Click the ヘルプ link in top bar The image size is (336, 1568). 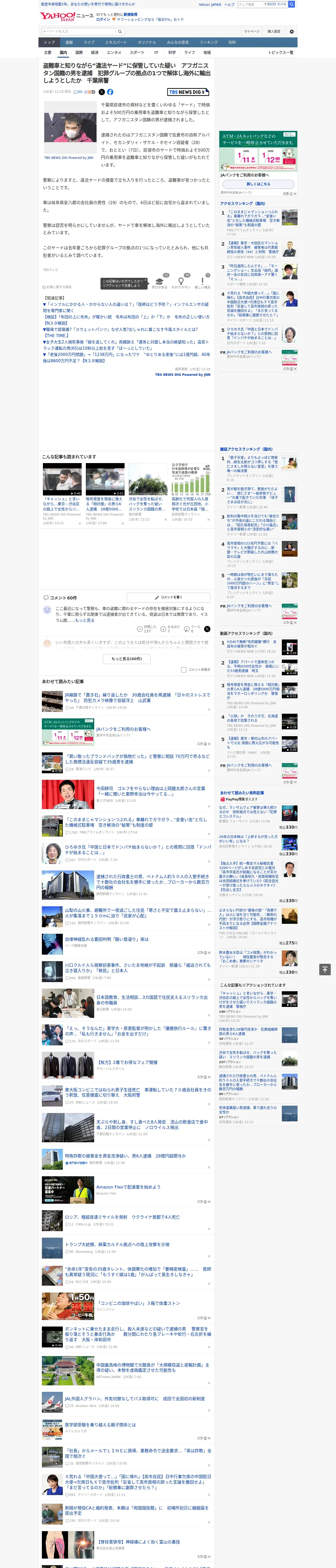click(229, 4)
